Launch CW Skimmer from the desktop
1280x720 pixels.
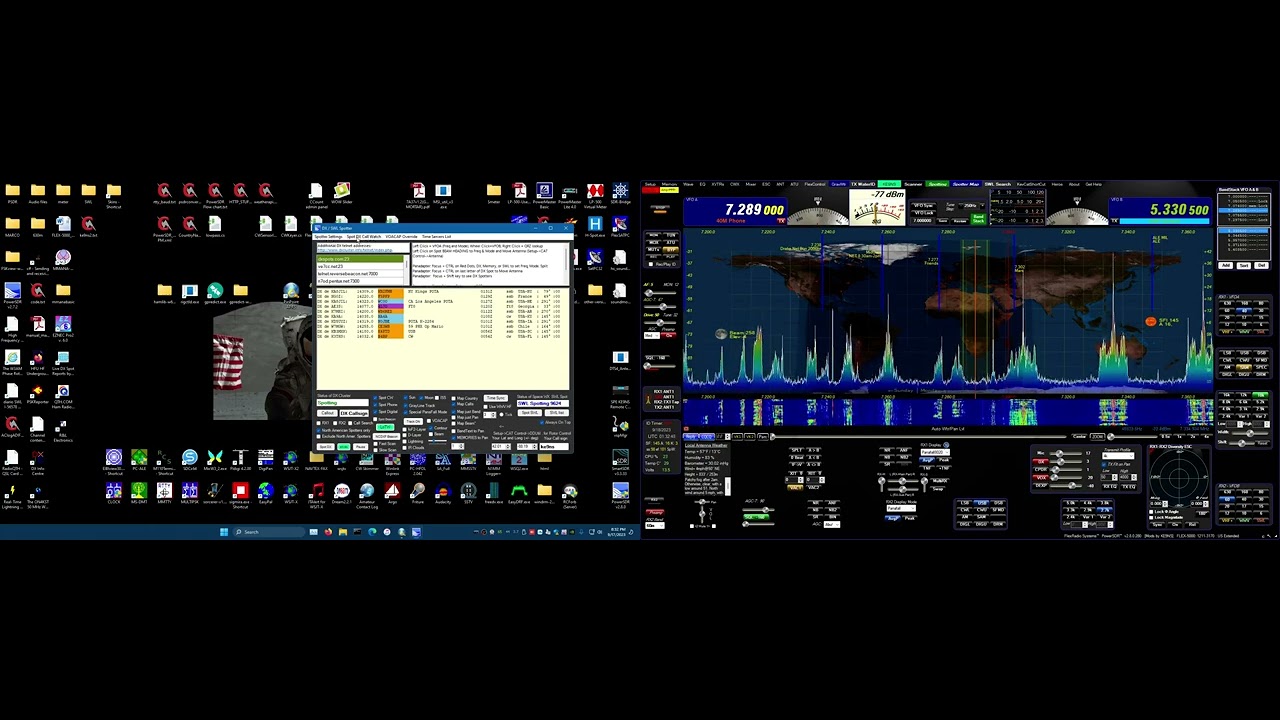(x=367, y=462)
